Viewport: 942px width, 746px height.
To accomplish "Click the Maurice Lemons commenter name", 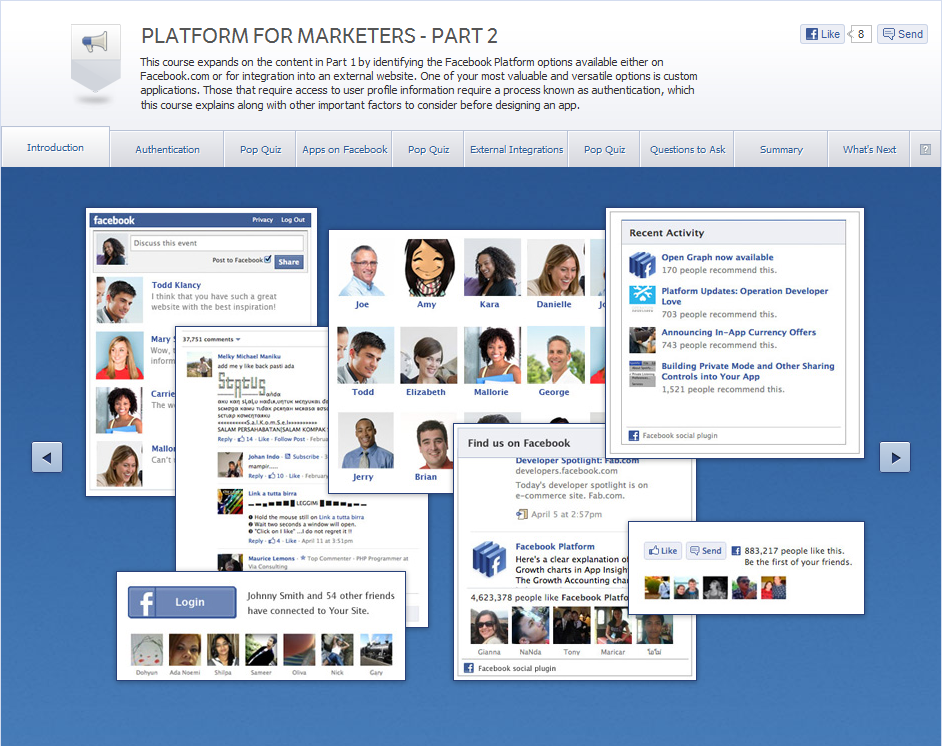I will click(272, 559).
